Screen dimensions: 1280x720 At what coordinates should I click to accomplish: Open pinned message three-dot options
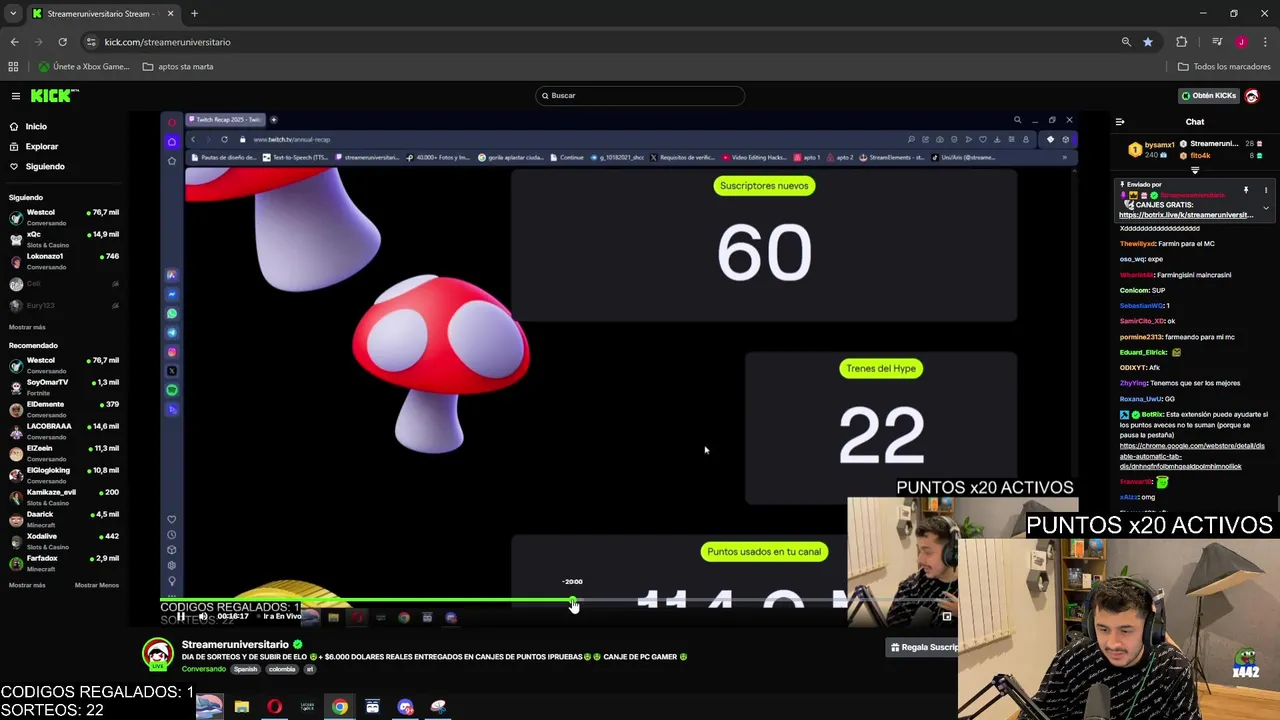(x=1266, y=190)
